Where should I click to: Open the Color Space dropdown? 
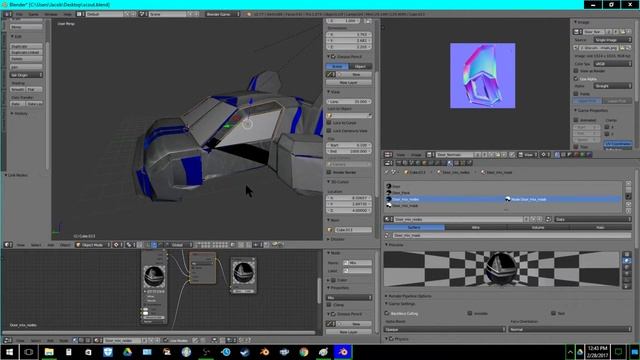click(613, 64)
